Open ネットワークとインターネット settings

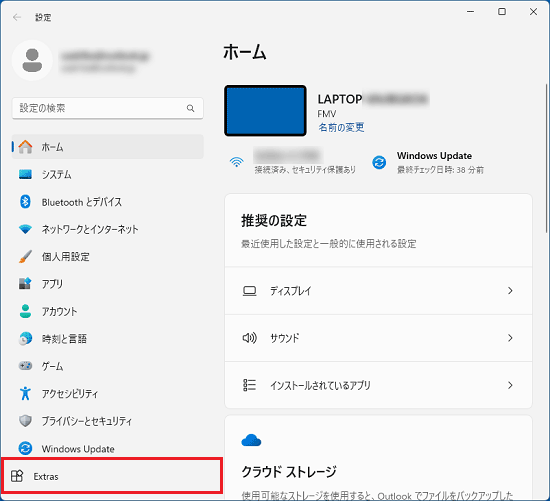tap(108, 229)
